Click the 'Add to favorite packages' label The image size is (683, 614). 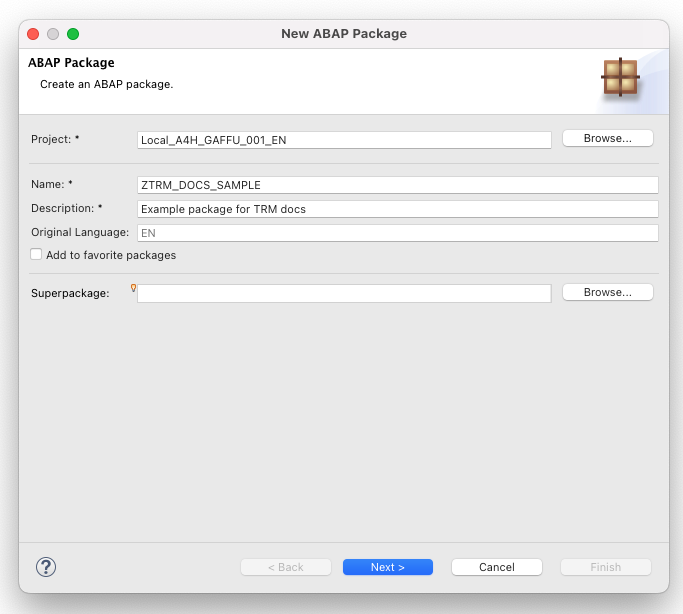click(x=111, y=255)
